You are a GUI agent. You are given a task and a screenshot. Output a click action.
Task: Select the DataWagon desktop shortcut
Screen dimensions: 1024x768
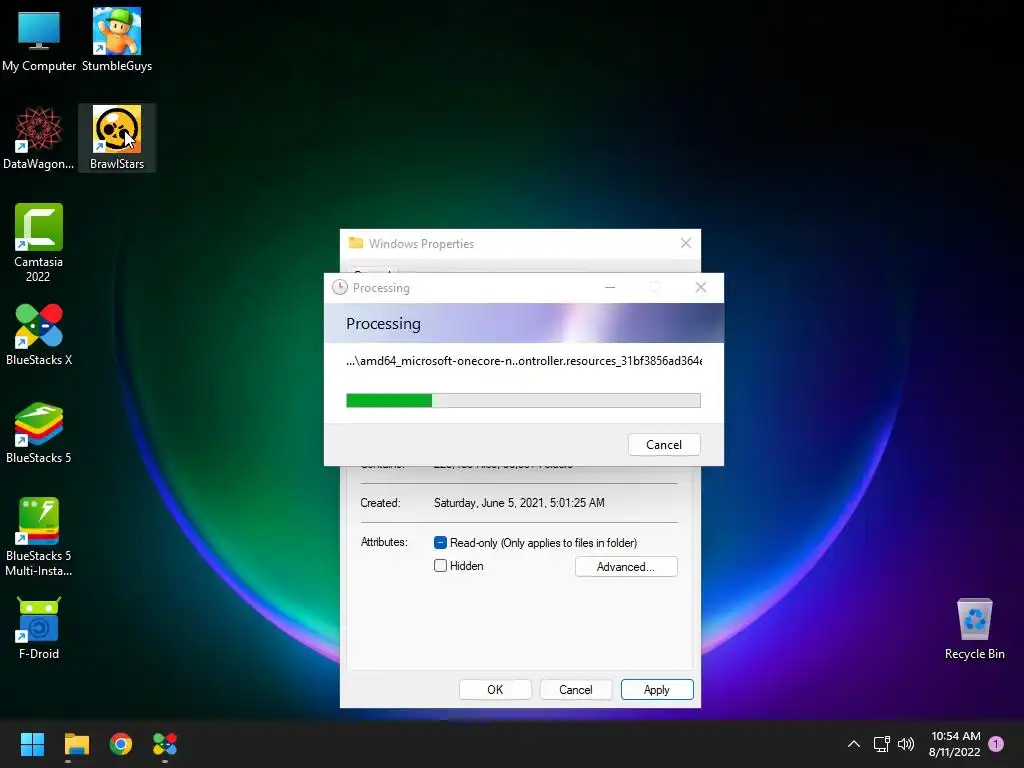point(39,138)
